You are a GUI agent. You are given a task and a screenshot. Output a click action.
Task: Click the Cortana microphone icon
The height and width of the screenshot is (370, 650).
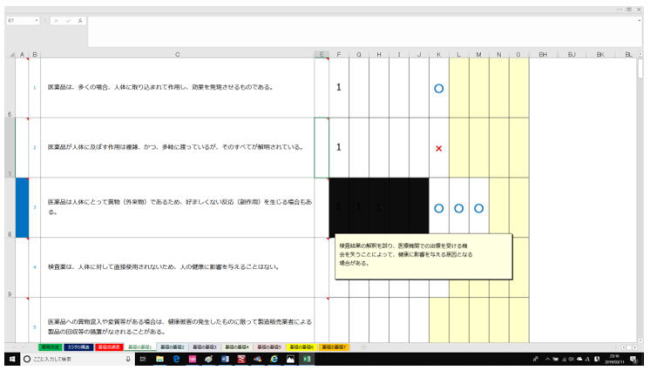(128, 359)
